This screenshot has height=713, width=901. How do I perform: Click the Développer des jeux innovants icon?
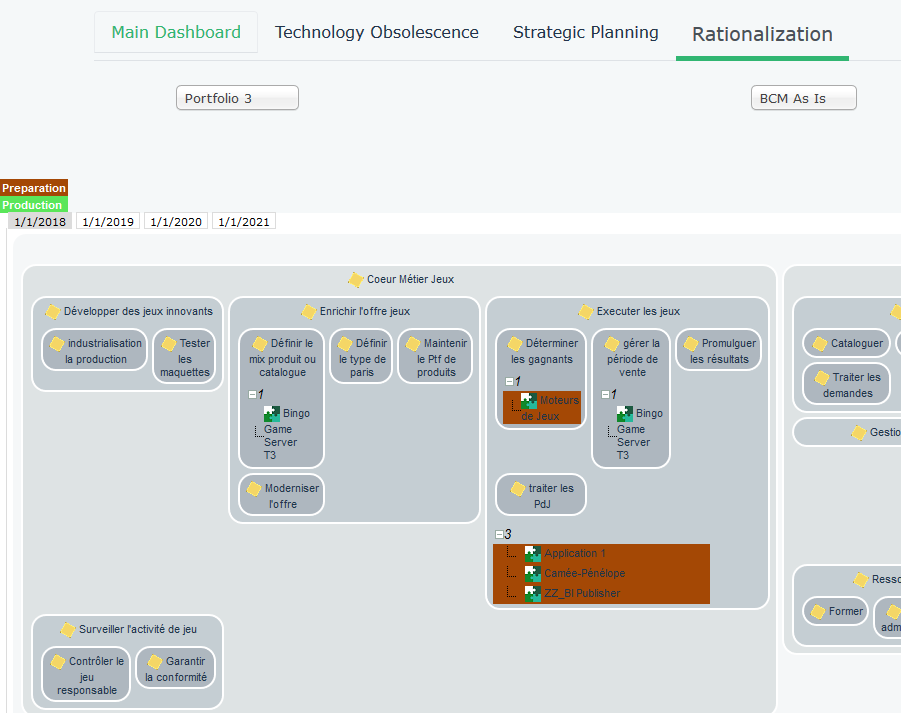[52, 312]
